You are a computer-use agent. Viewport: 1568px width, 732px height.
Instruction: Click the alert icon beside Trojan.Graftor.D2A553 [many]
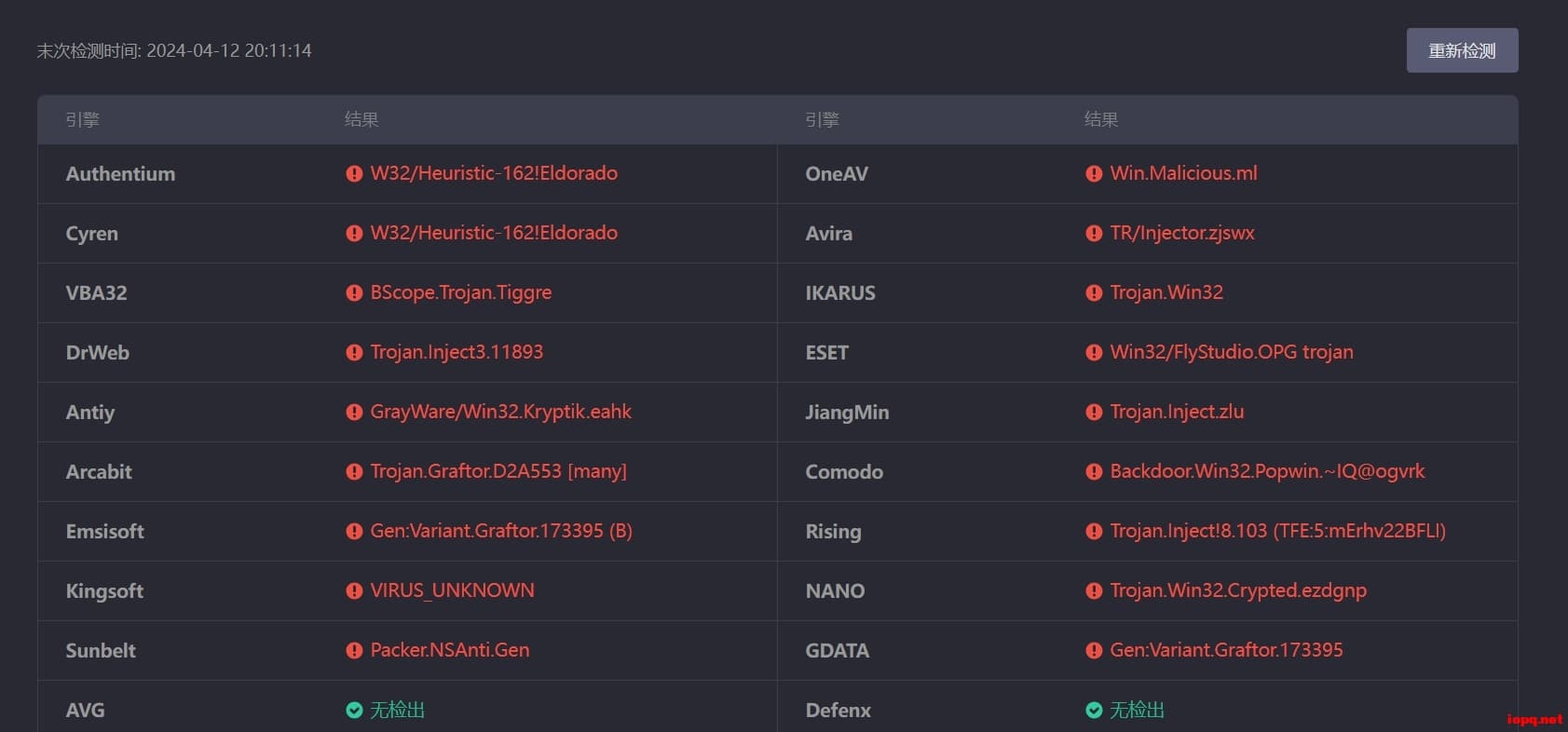(x=354, y=471)
